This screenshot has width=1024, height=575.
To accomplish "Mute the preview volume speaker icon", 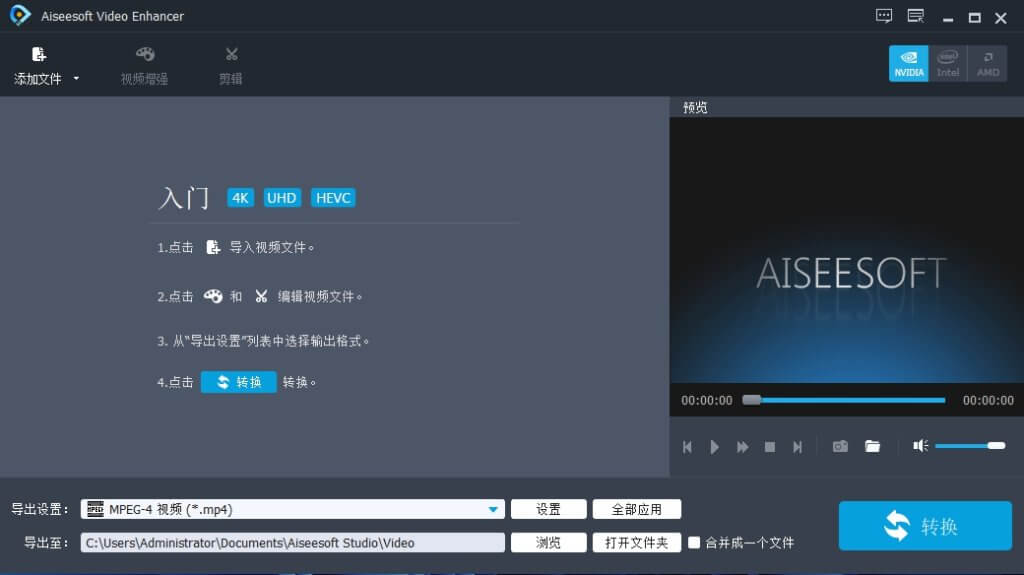I will (921, 446).
